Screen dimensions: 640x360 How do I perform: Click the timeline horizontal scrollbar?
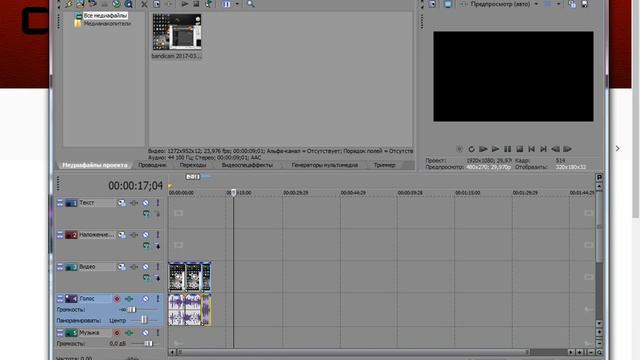(353, 352)
